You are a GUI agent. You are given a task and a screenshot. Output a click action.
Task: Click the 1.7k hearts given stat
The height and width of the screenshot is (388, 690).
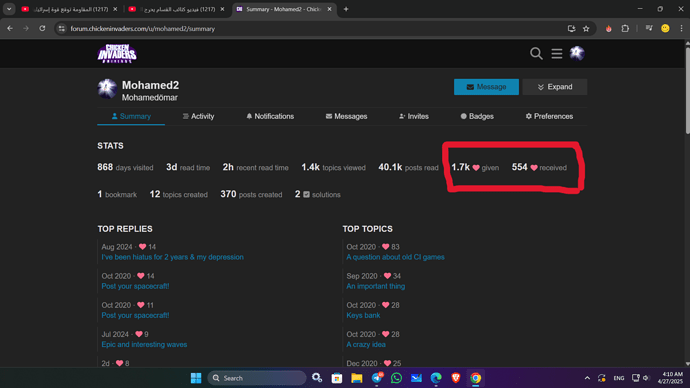[x=475, y=168]
